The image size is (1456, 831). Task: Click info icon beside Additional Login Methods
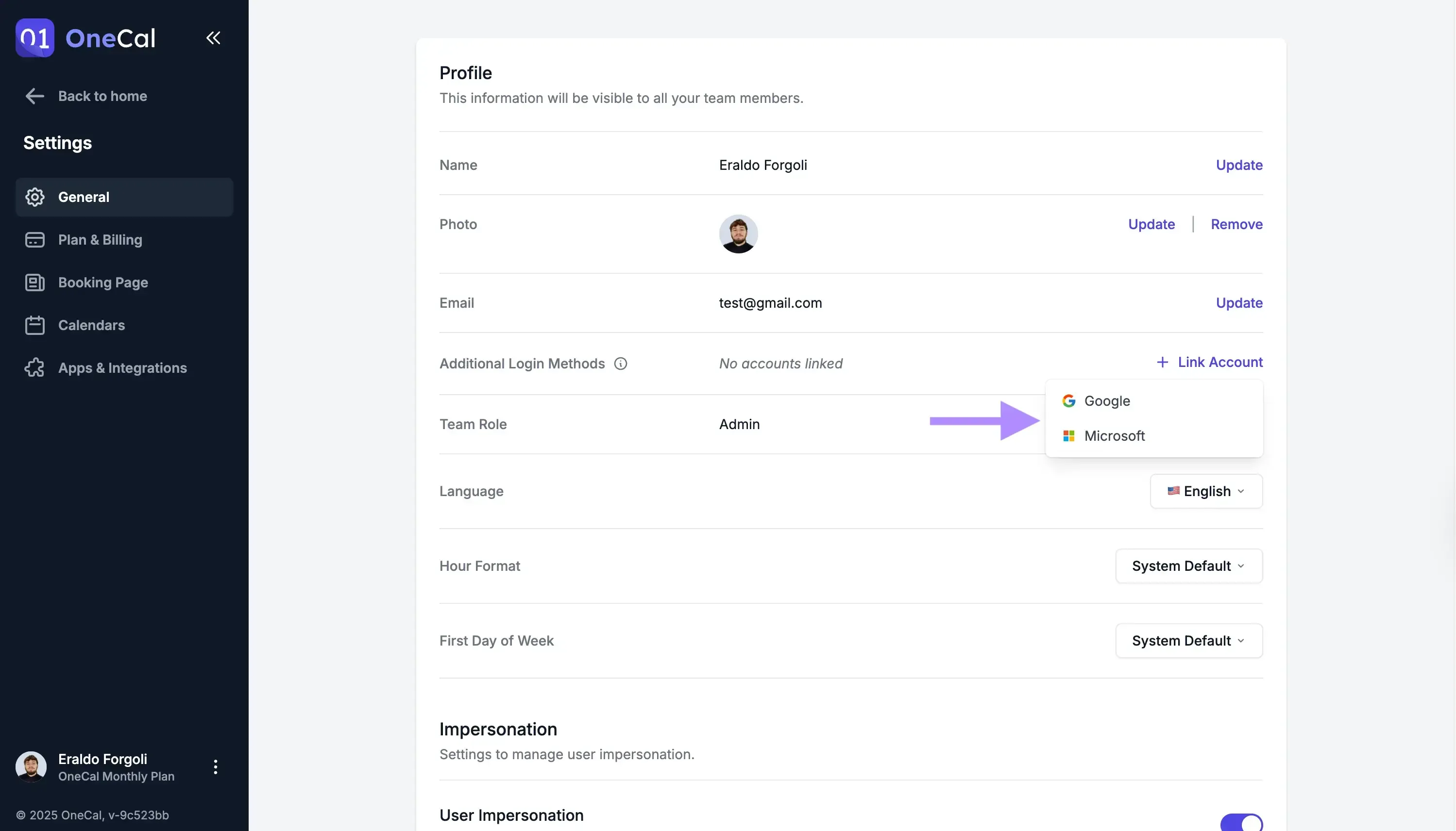[621, 364]
